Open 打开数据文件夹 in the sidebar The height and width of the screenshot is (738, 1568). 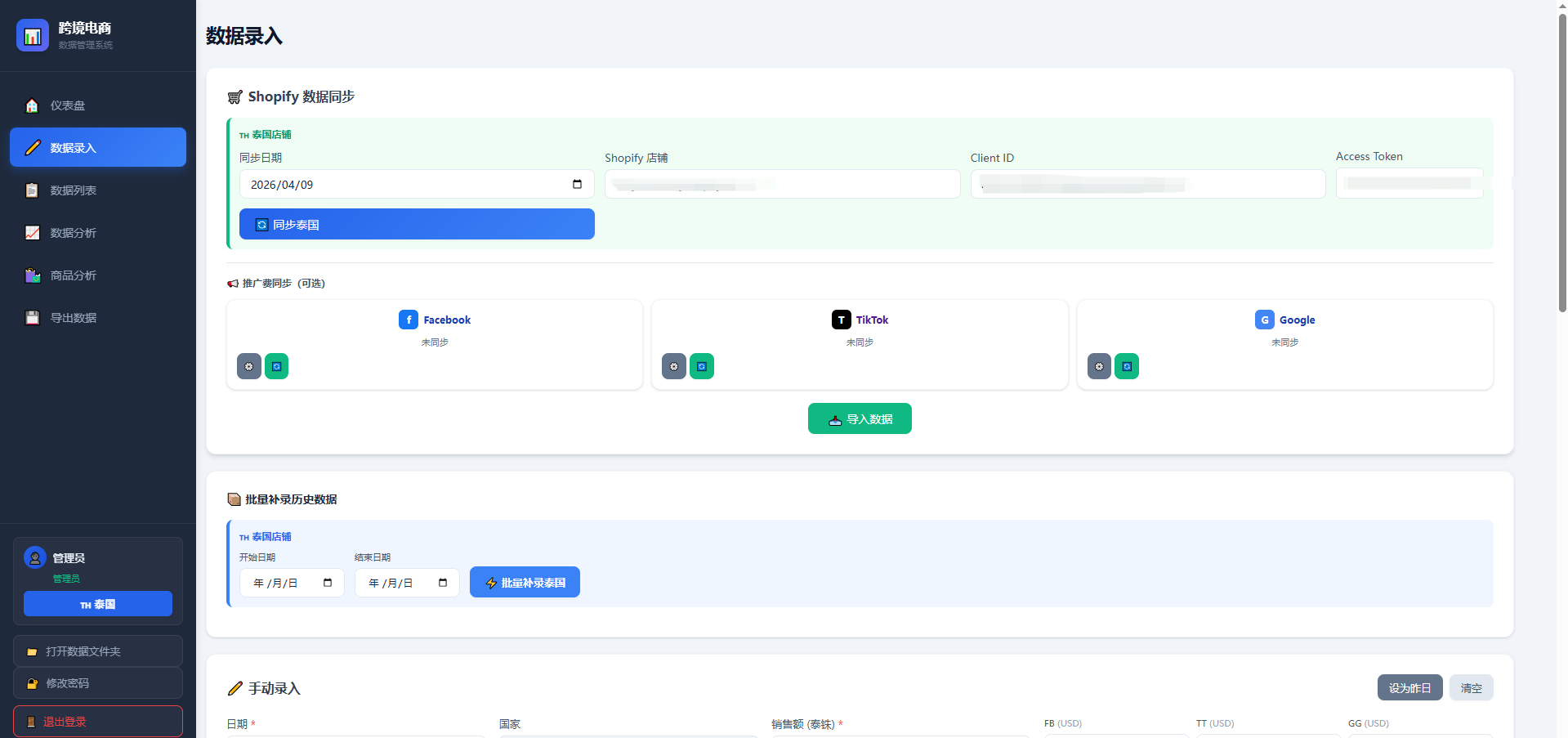pyautogui.click(x=98, y=651)
